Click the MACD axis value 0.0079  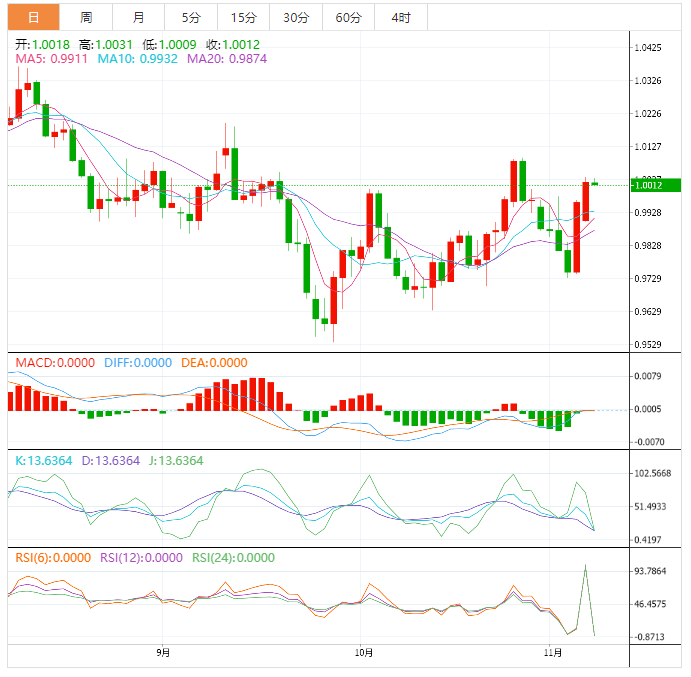click(x=648, y=376)
